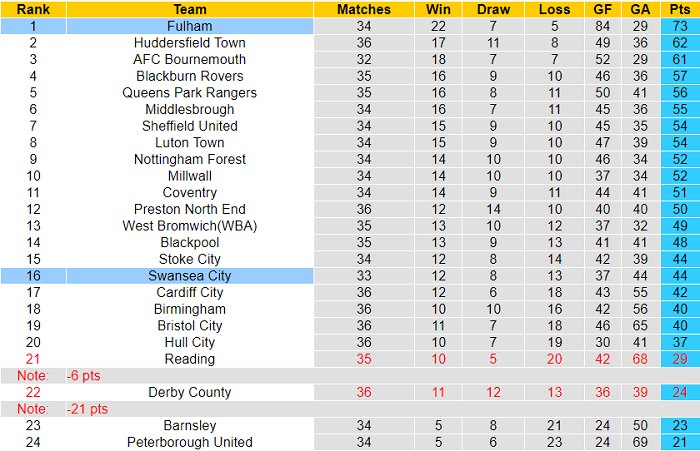Click the Matches column header
This screenshot has width=700, height=451.
(364, 9)
